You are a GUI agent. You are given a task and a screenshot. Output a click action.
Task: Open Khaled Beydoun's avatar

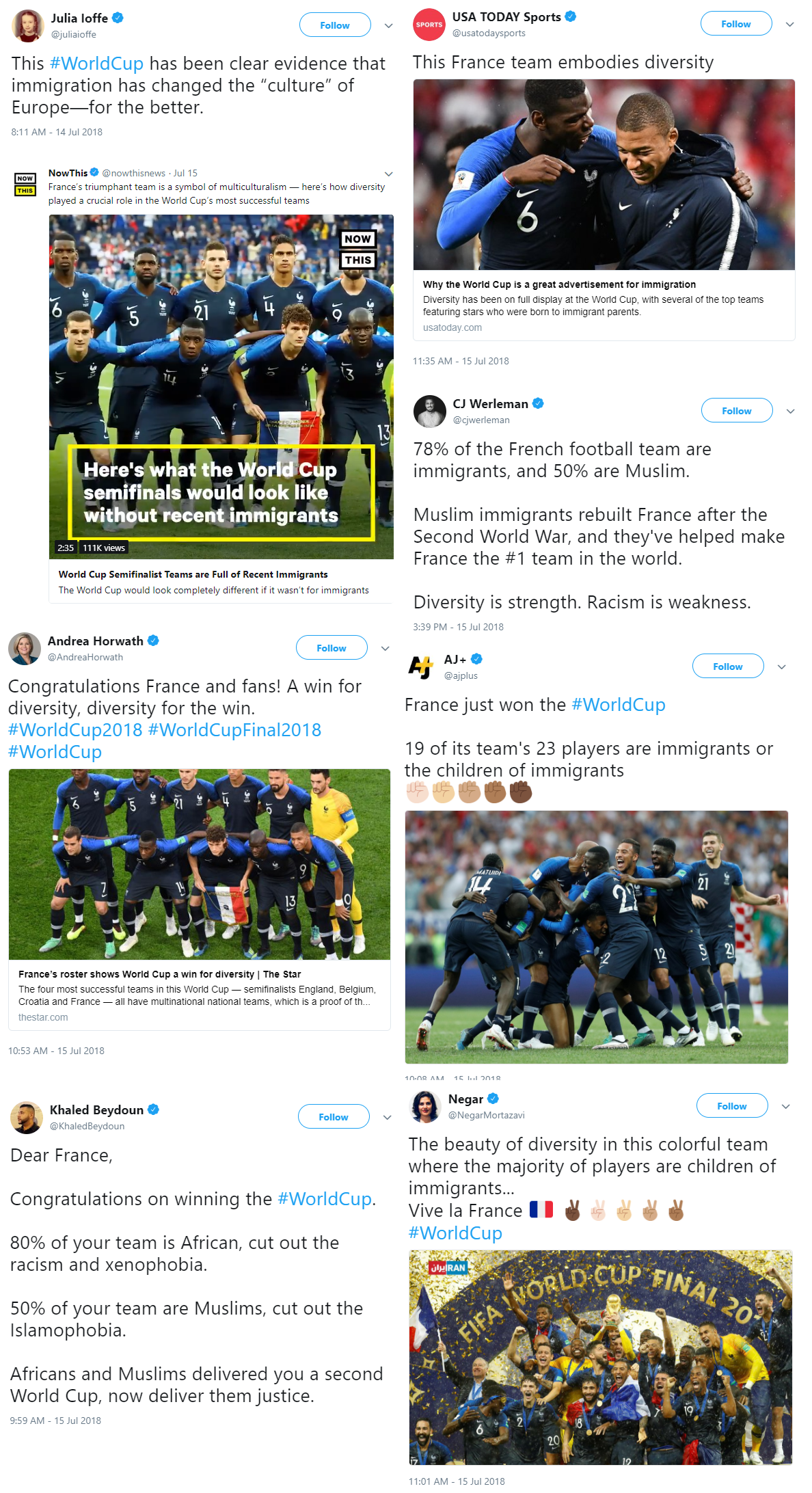[x=27, y=1118]
